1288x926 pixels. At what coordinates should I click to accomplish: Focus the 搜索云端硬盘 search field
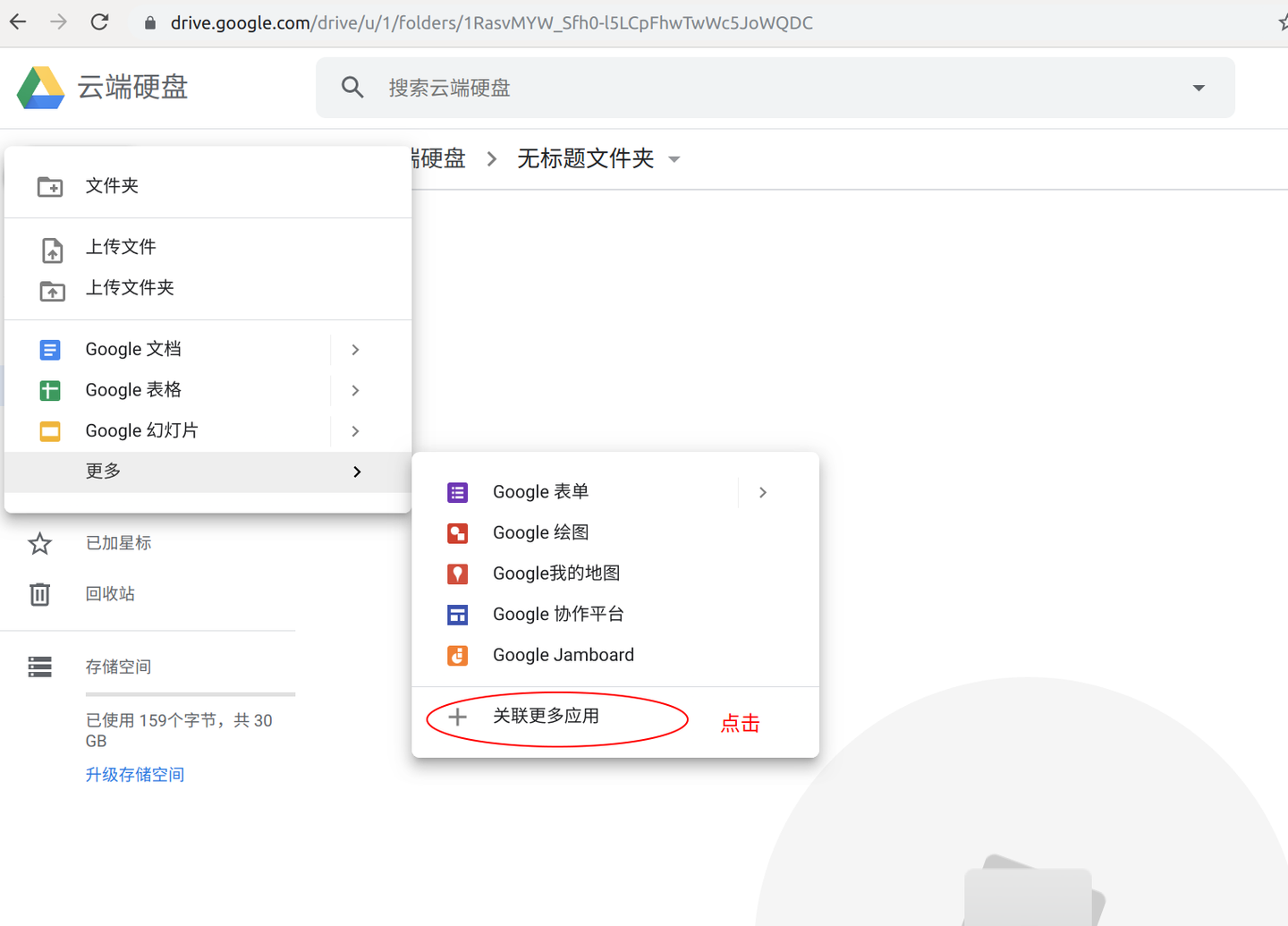pyautogui.click(x=775, y=88)
